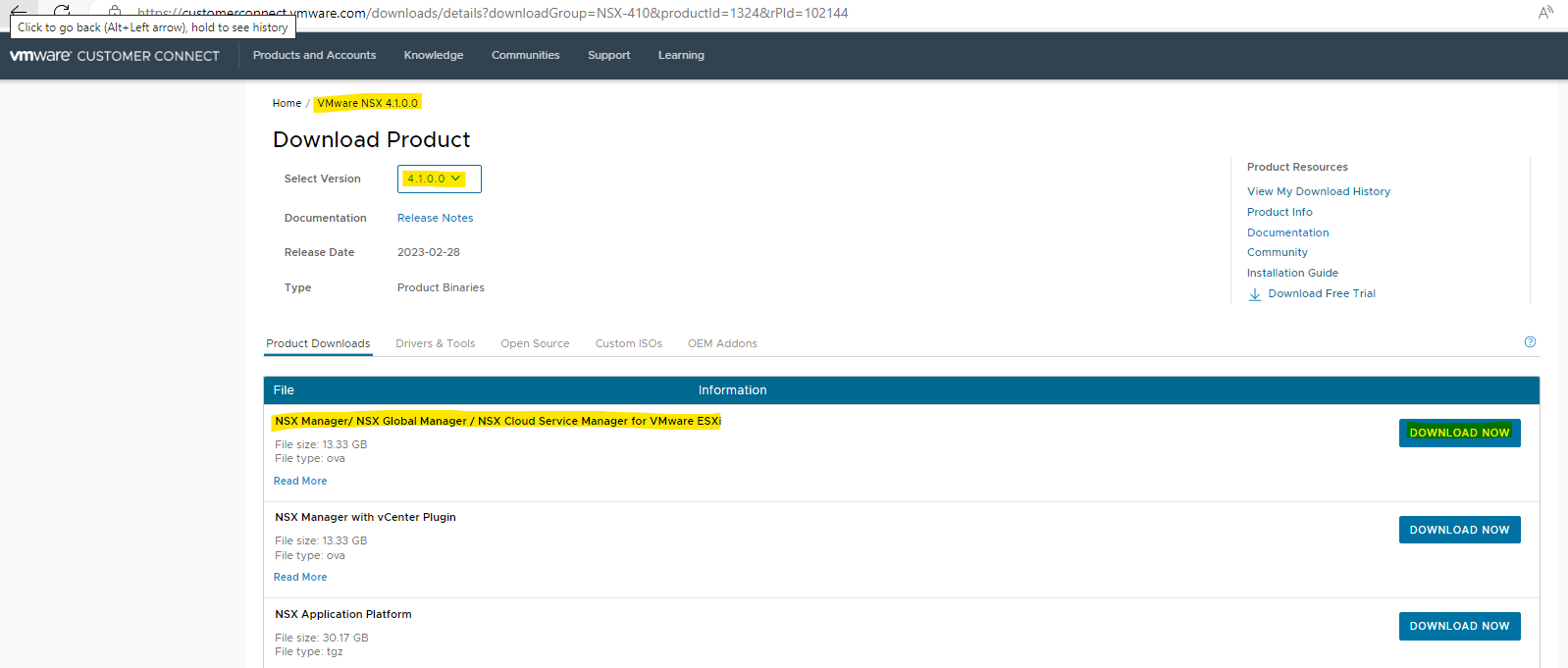Switch to Custom ISOs tab
The width and height of the screenshot is (1568, 668).
pyautogui.click(x=629, y=344)
